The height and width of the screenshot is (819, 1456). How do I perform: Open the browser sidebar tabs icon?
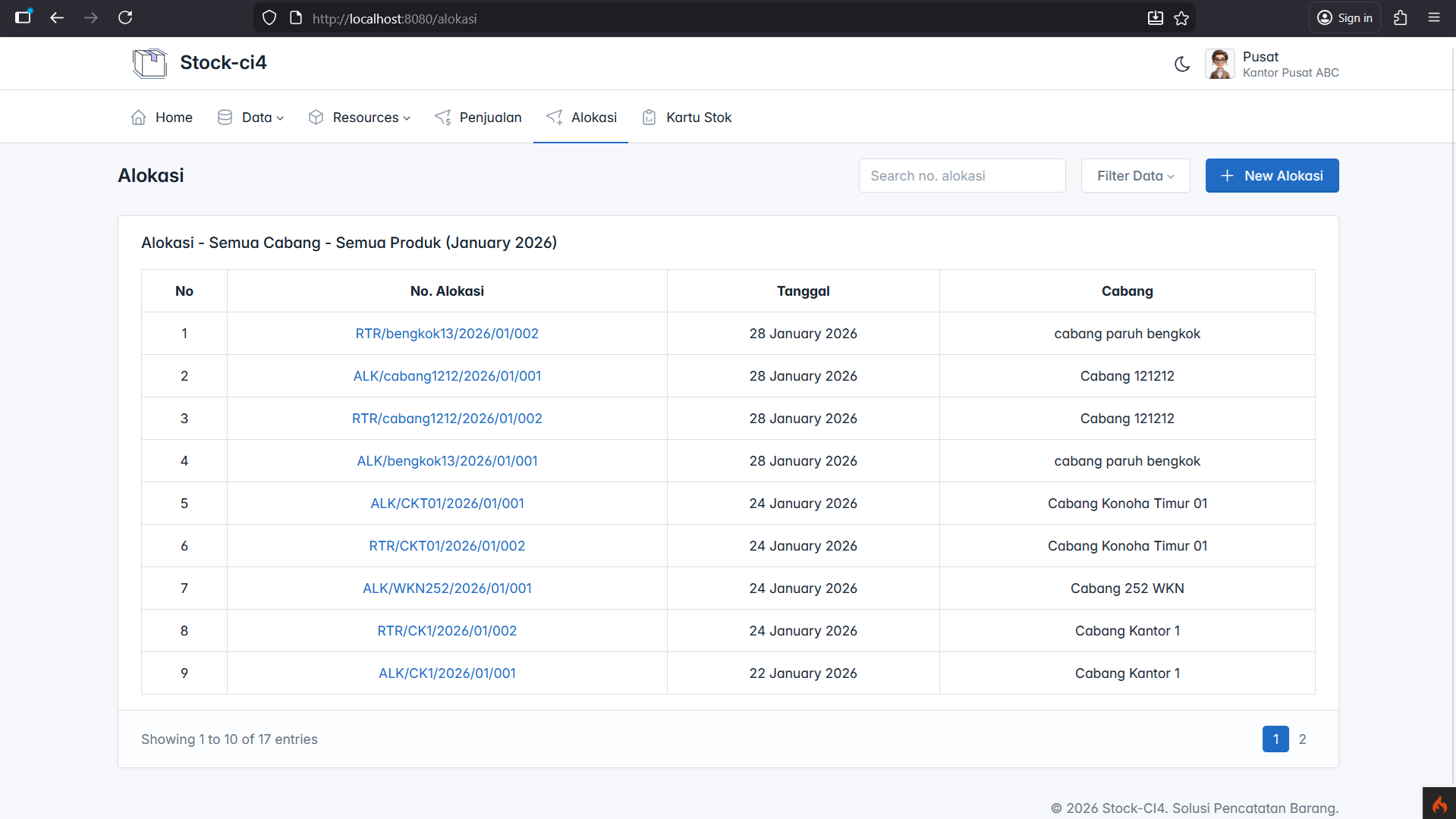tap(24, 17)
